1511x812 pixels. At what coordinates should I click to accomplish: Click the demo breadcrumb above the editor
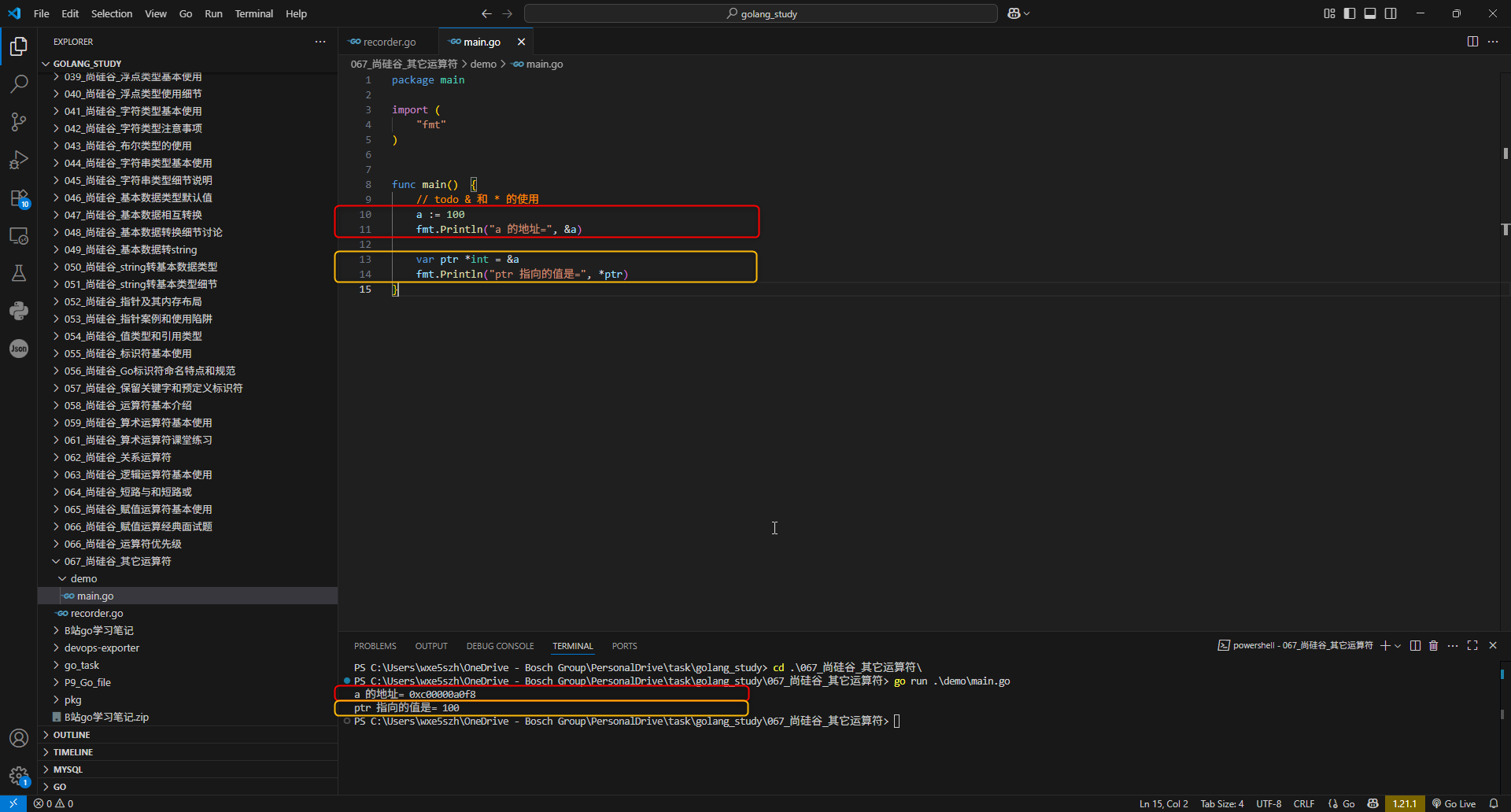click(x=483, y=64)
